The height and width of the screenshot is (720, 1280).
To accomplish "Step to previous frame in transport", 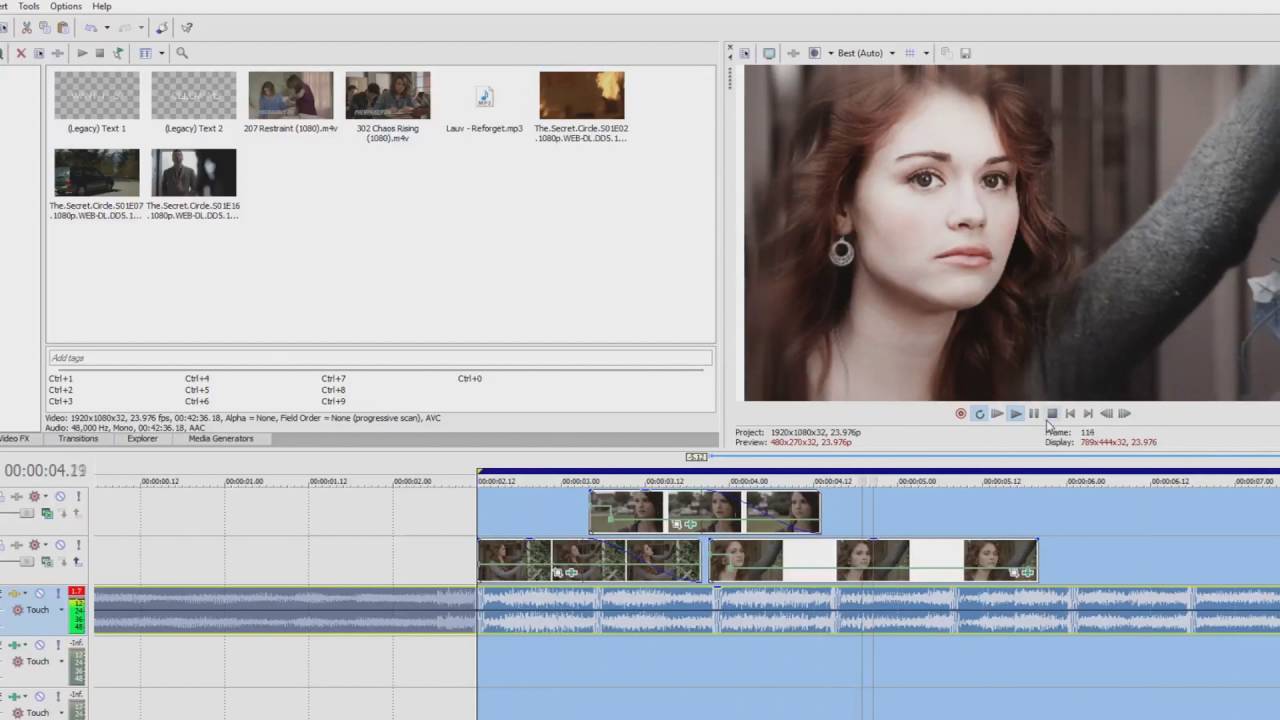I will pyautogui.click(x=1106, y=413).
